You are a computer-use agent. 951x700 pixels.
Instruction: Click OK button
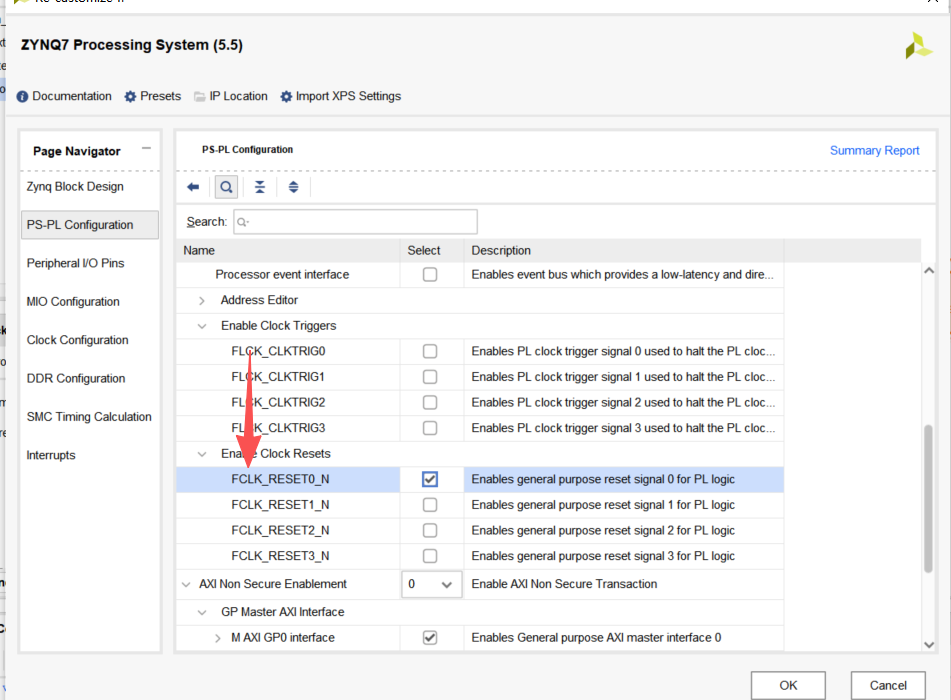click(788, 685)
